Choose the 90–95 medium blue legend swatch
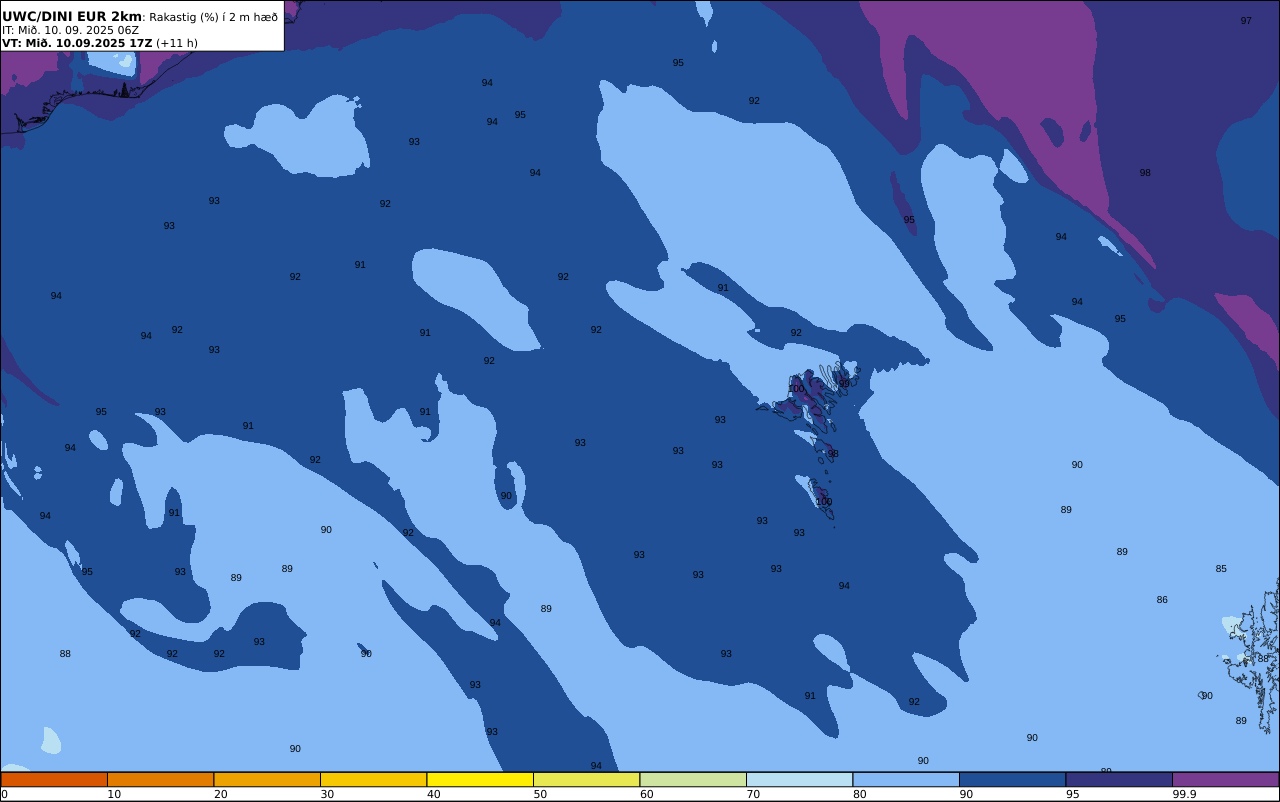Viewport: 1280px width, 802px height. point(1012,779)
